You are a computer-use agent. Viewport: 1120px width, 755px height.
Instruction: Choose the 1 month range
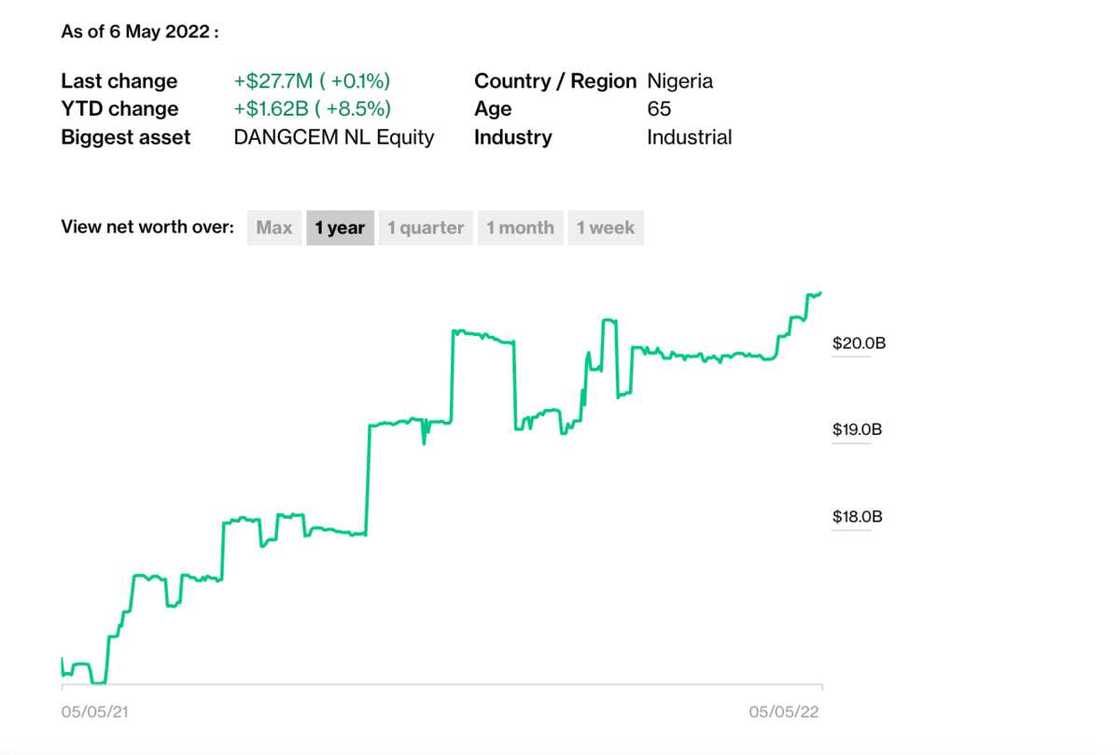tap(520, 228)
